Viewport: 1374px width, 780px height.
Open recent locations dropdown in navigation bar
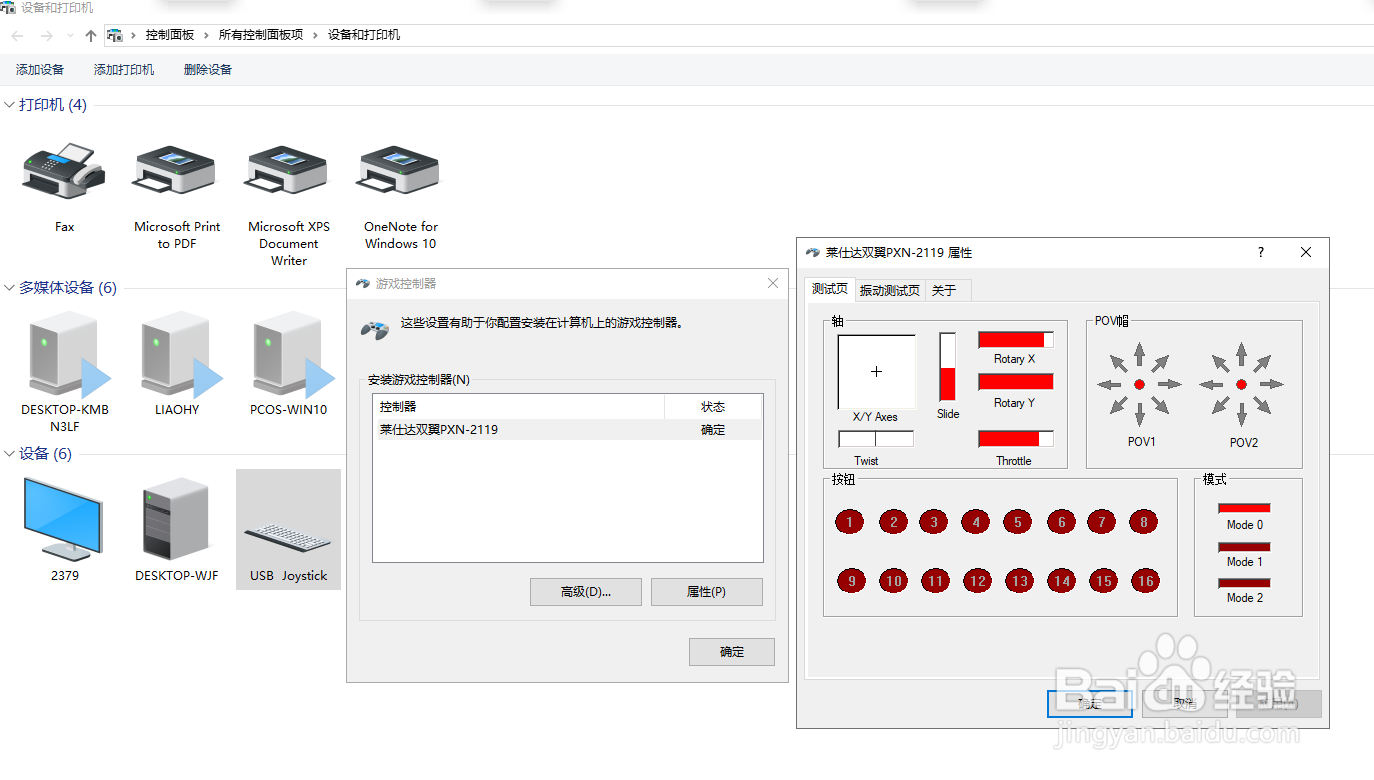70,35
